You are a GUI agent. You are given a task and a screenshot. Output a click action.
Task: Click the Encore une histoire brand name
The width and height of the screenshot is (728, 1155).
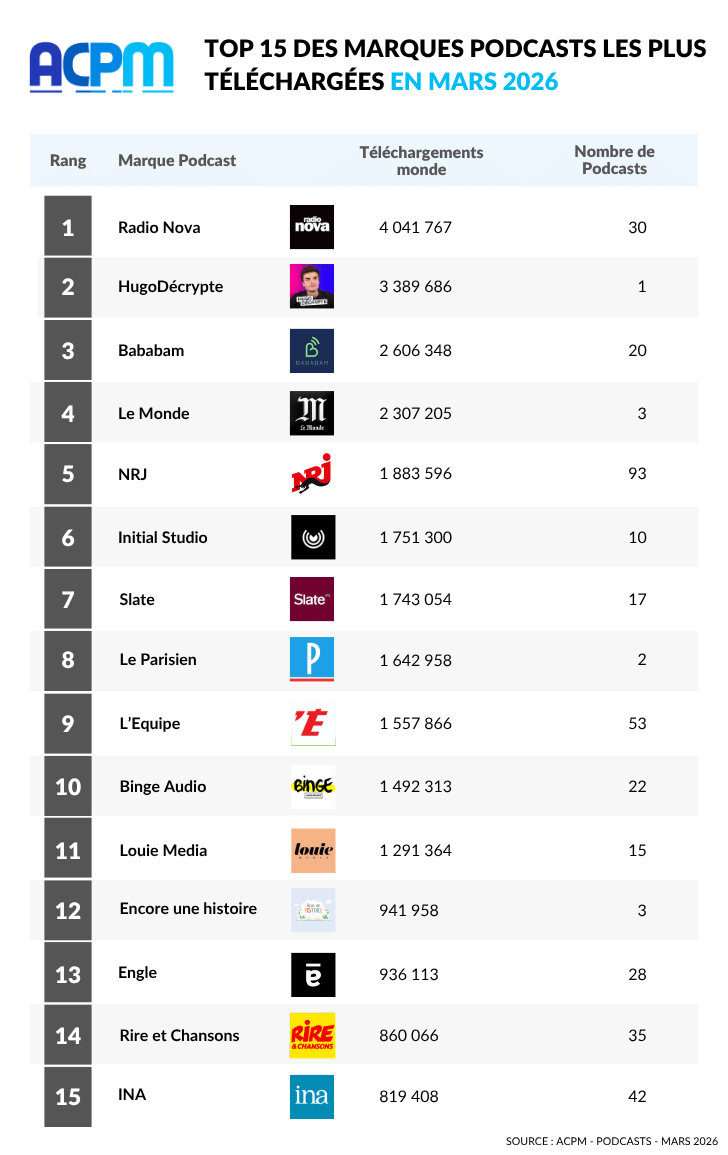(x=188, y=908)
